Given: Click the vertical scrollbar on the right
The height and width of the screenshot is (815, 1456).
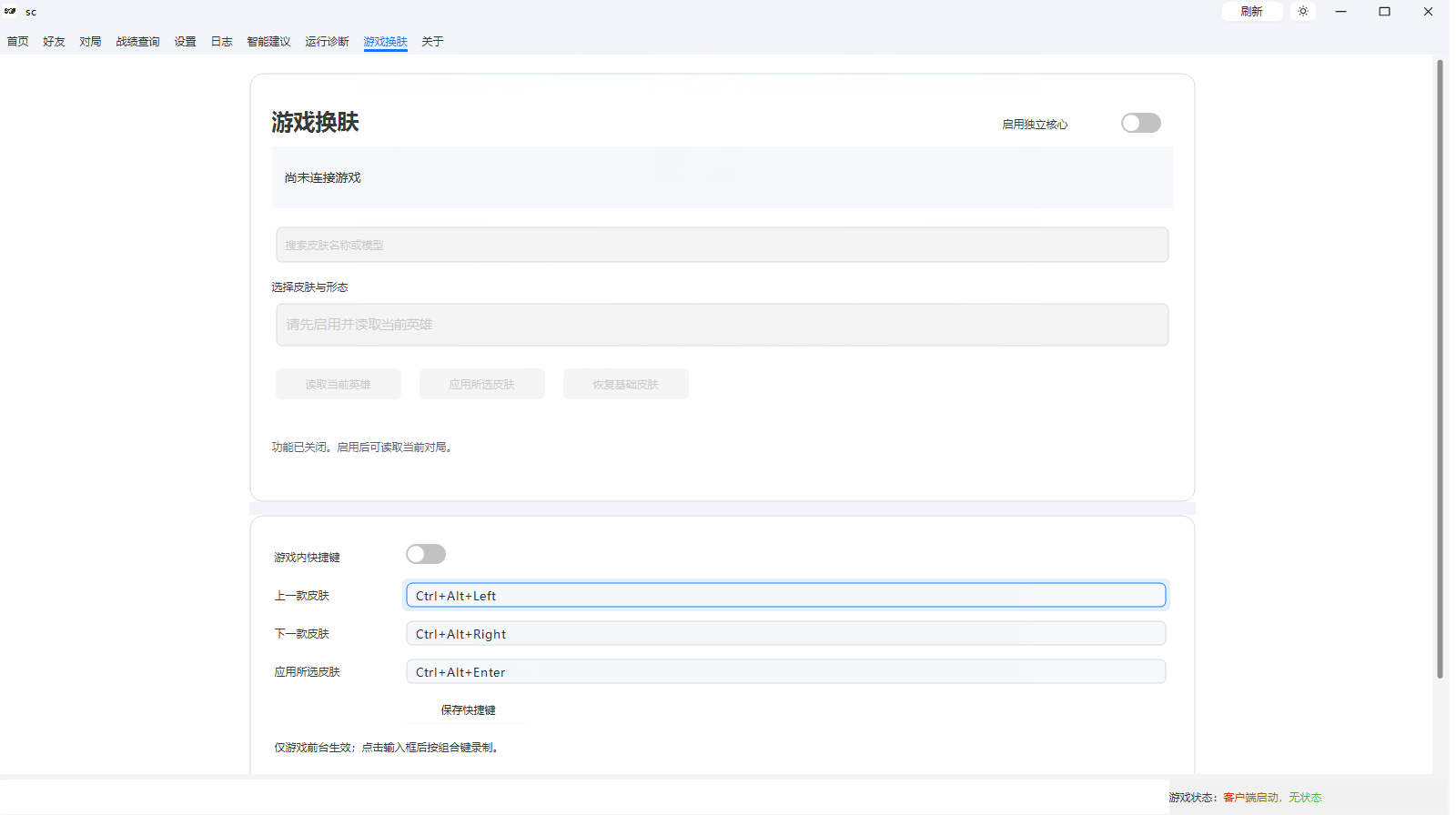Looking at the screenshot, I should click(x=1440, y=369).
